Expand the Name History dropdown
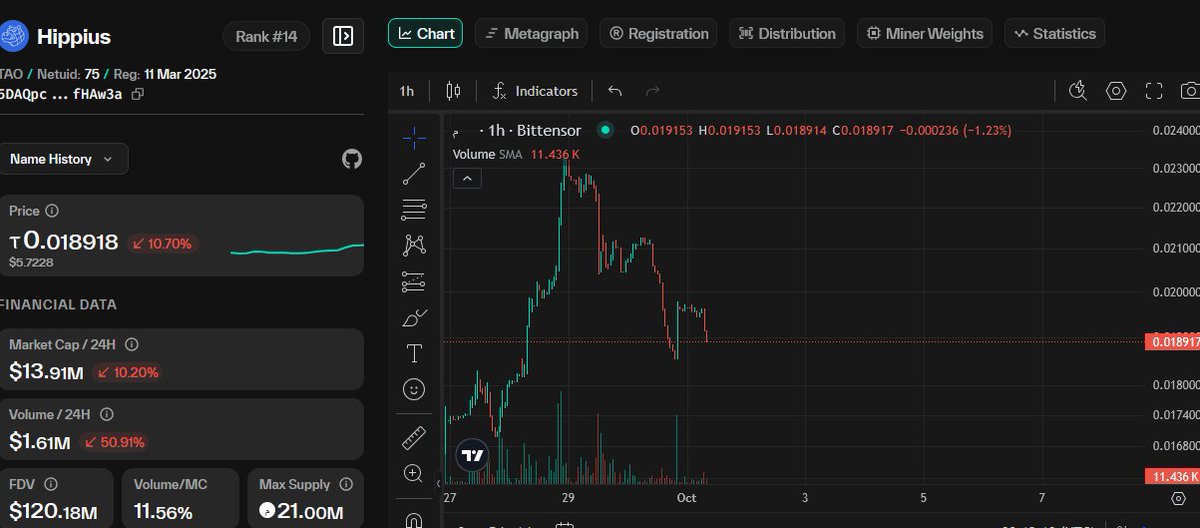 (63, 159)
